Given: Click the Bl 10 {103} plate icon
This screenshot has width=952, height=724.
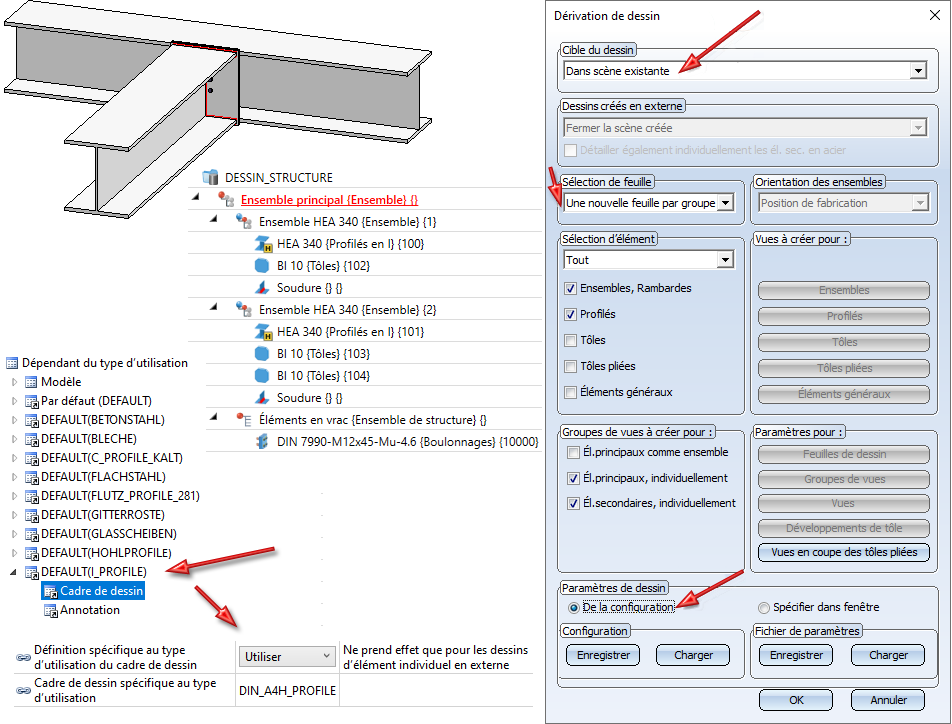Looking at the screenshot, I should 262,353.
